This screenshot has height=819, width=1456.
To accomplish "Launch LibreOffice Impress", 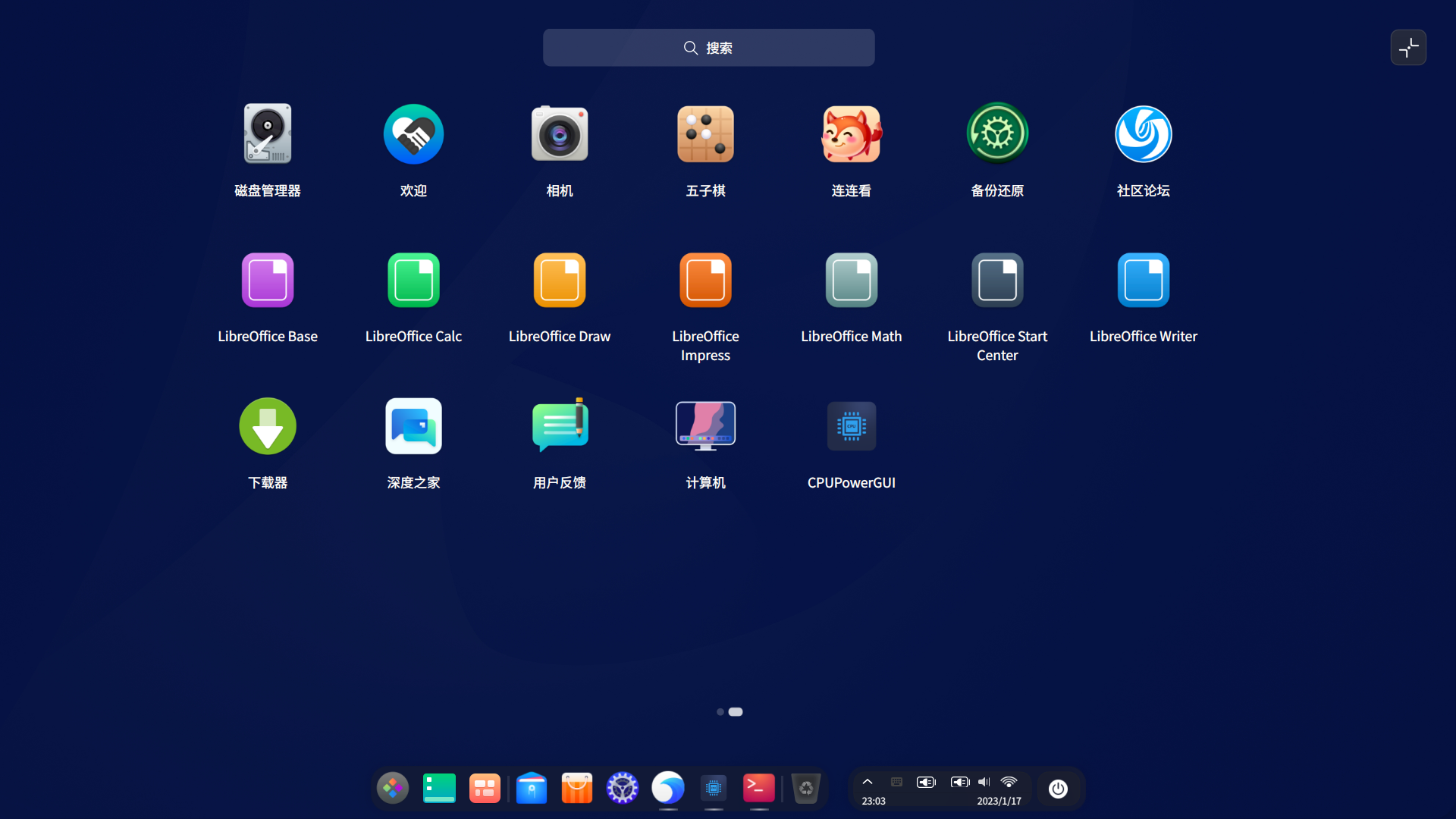I will tap(705, 280).
